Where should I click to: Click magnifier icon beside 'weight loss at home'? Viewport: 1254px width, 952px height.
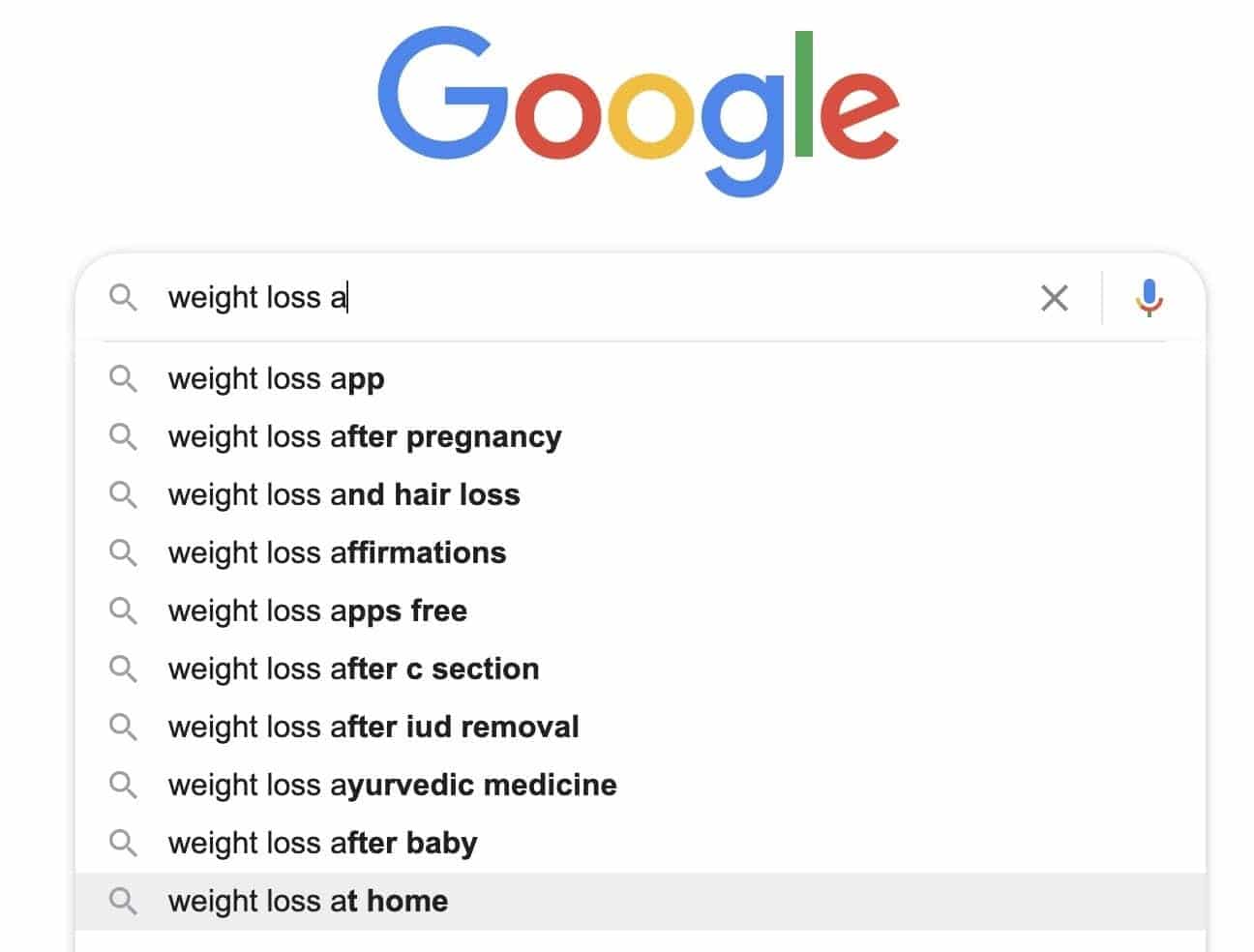[x=123, y=901]
